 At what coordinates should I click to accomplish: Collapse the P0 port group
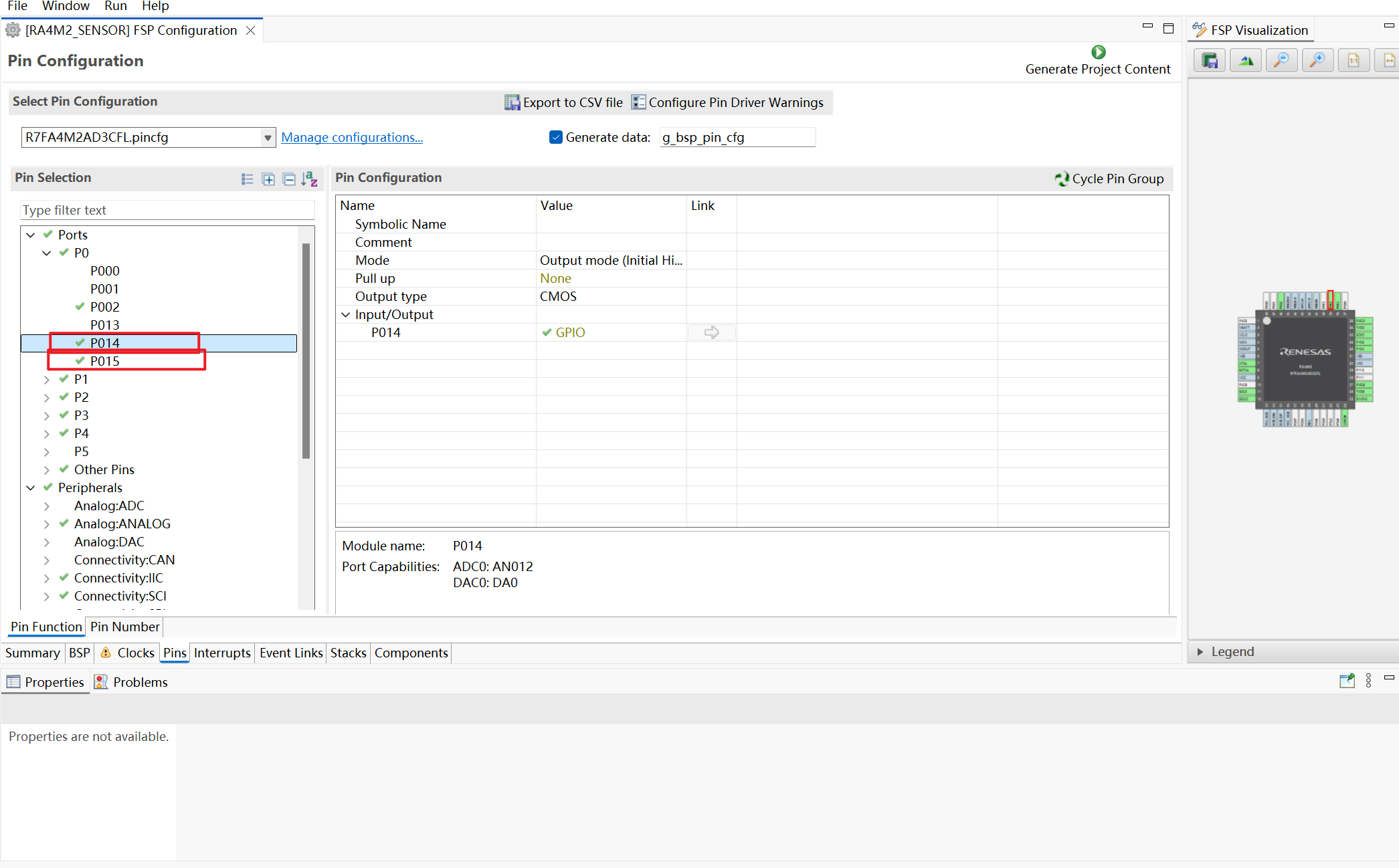(x=47, y=253)
